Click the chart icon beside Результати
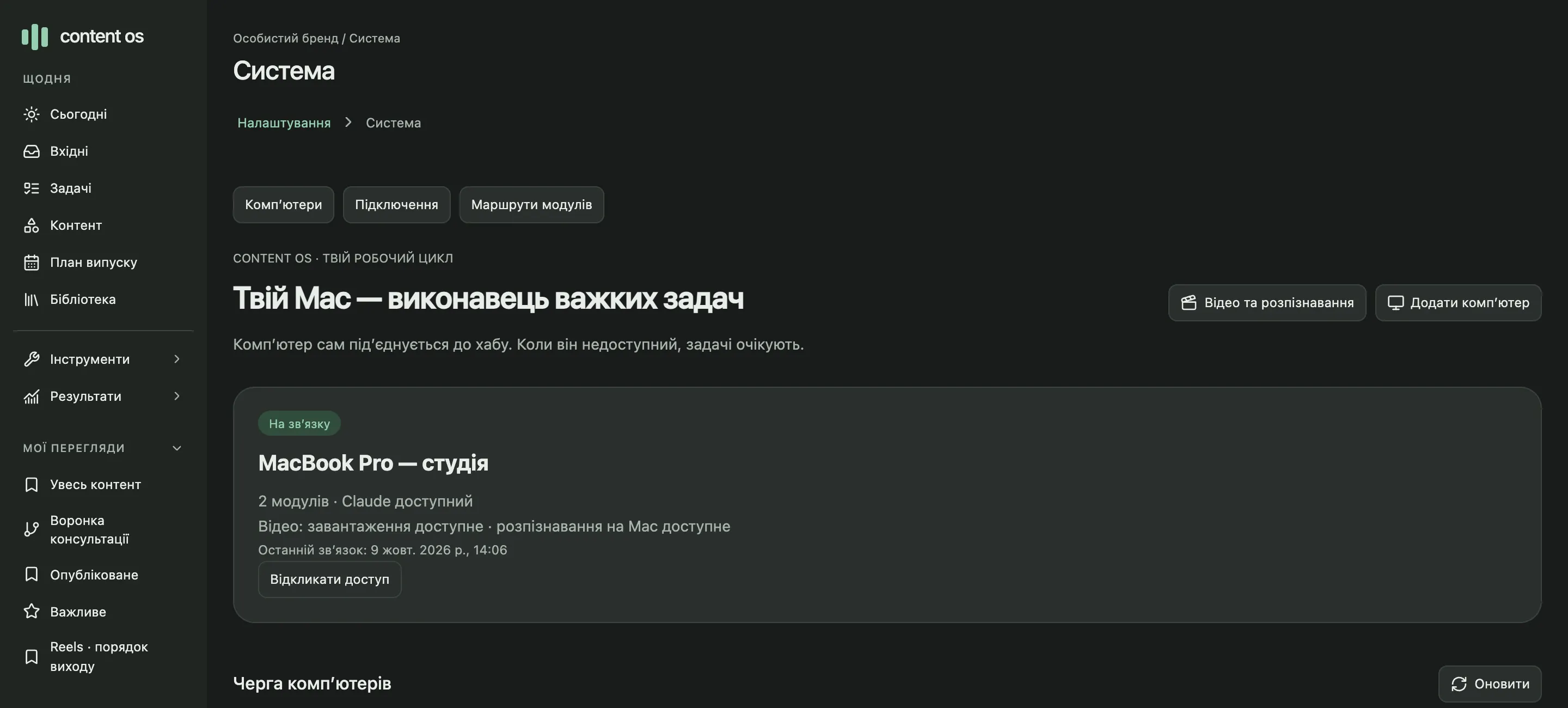The width and height of the screenshot is (1568, 708). click(x=31, y=396)
